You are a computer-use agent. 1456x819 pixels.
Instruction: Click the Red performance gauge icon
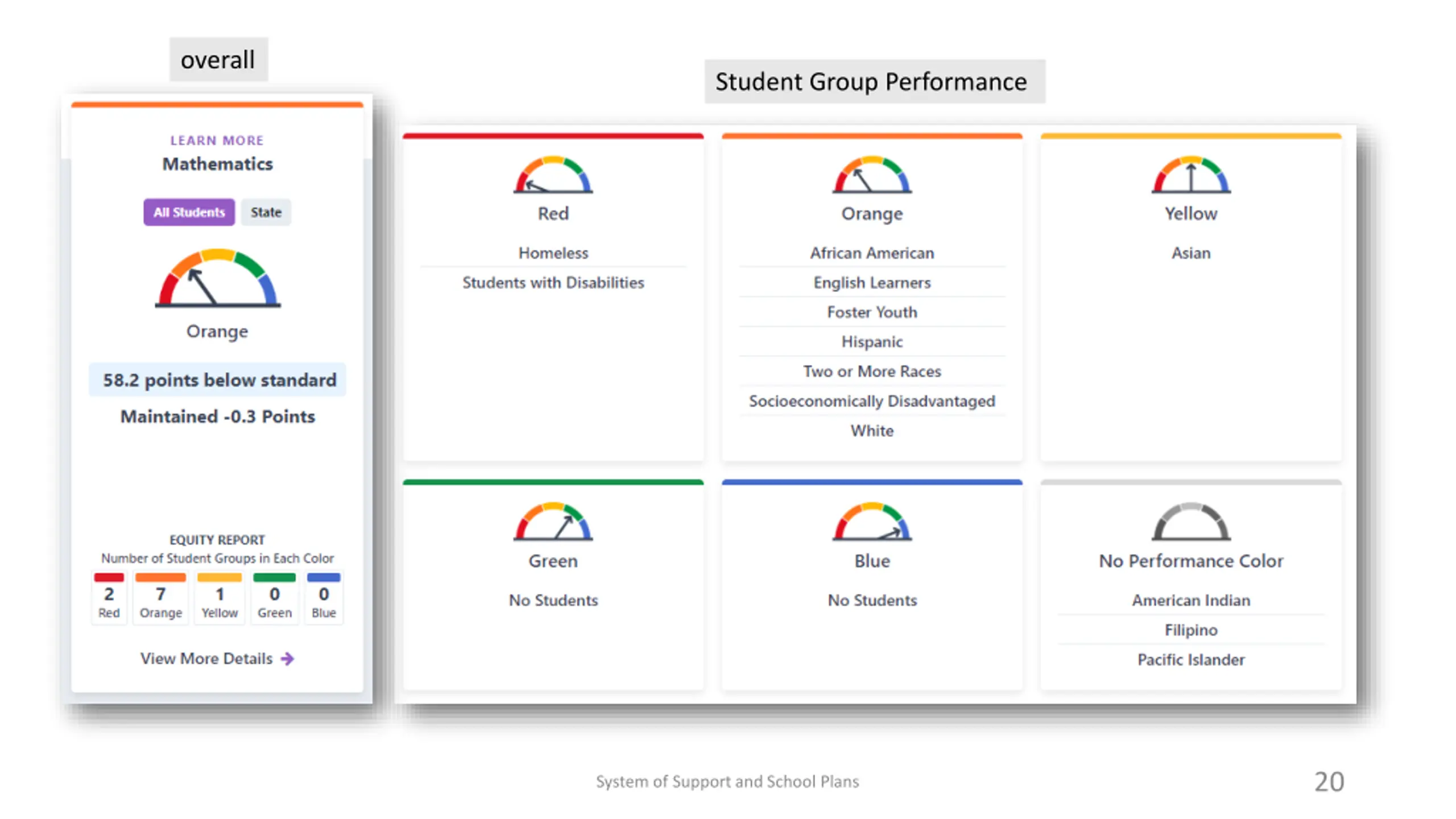[x=553, y=175]
